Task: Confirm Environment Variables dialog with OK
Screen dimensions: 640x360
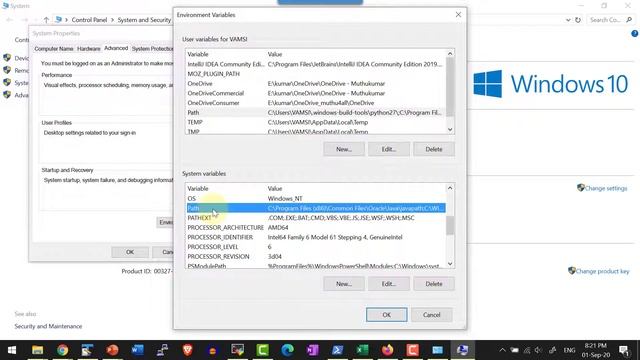Action: tap(387, 315)
